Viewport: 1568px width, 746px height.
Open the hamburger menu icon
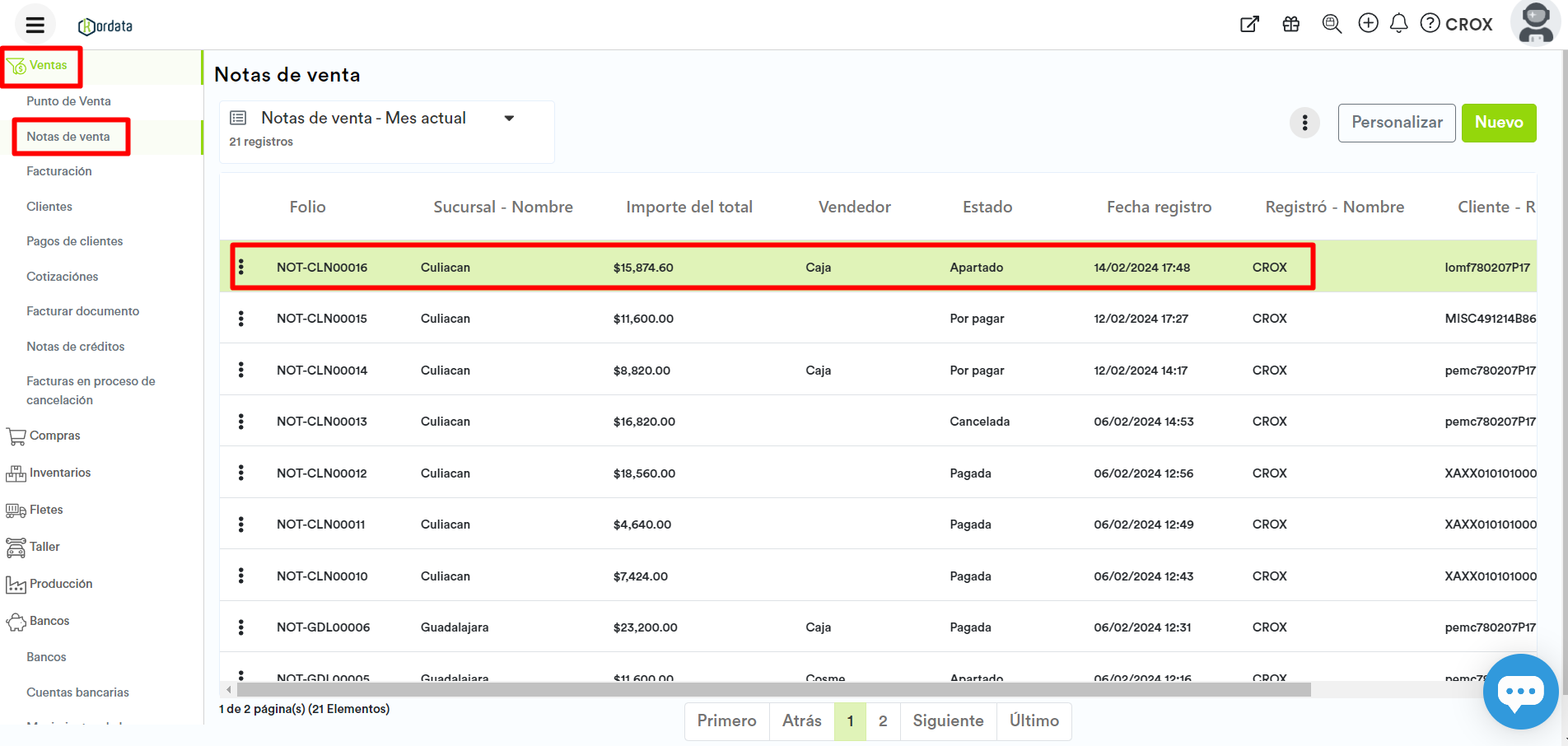point(35,25)
